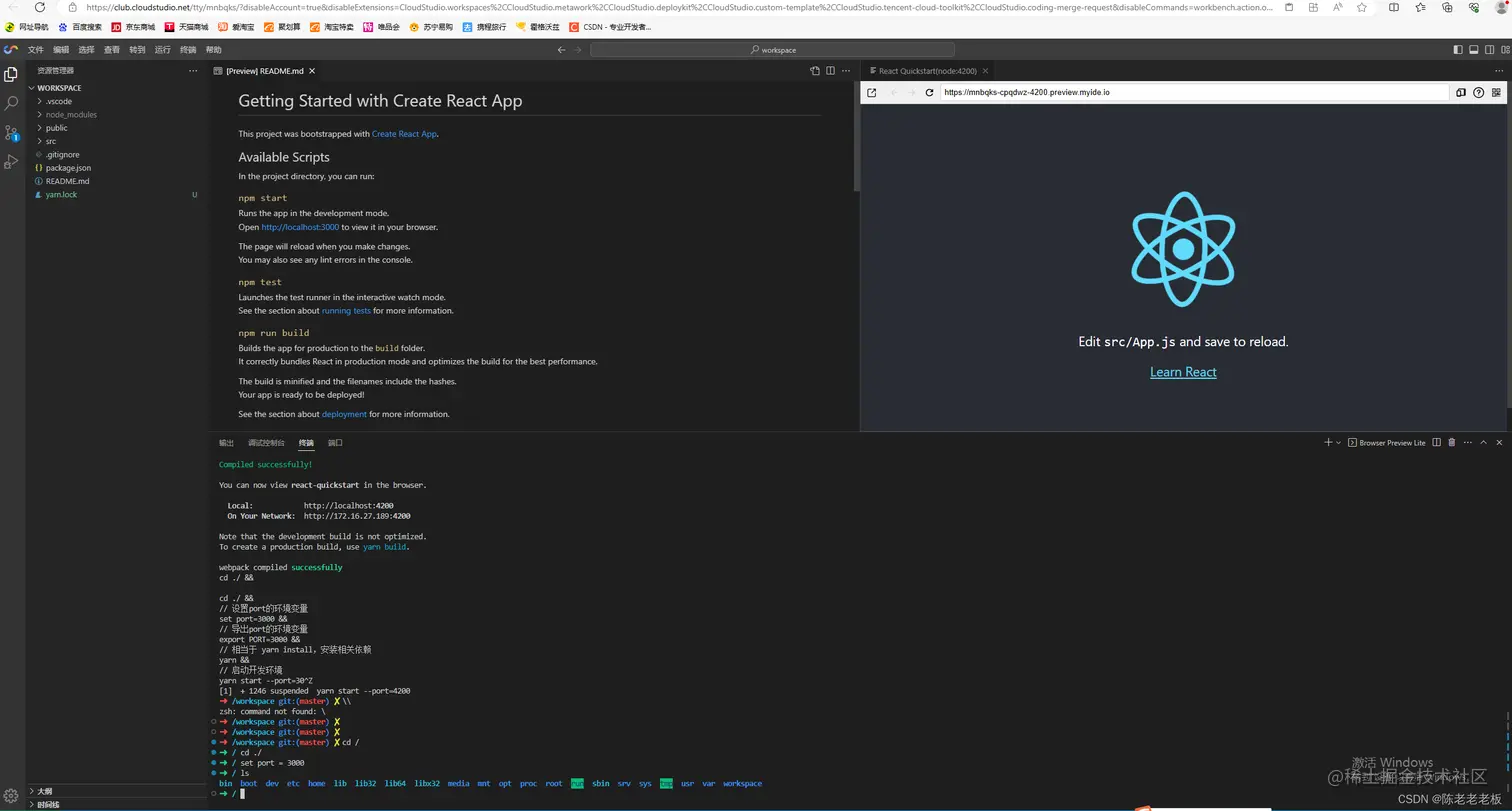Toggle primary sidebar layout button
The image size is (1512, 811).
coord(1458,49)
